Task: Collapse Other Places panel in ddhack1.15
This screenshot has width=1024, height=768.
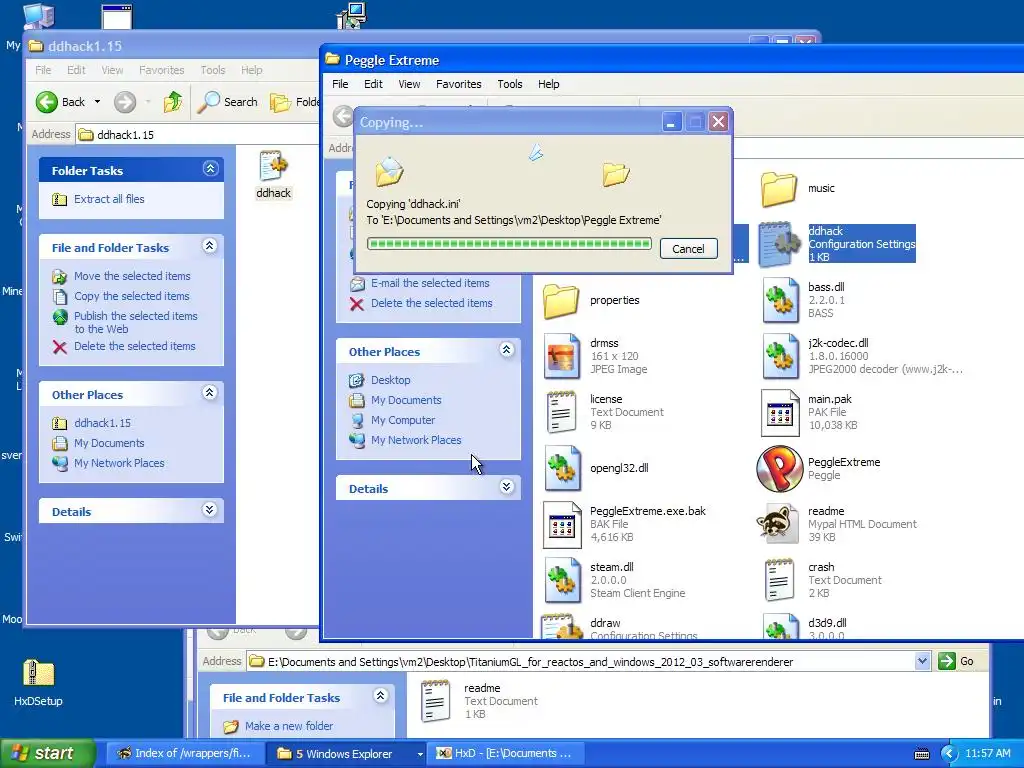Action: (x=210, y=393)
